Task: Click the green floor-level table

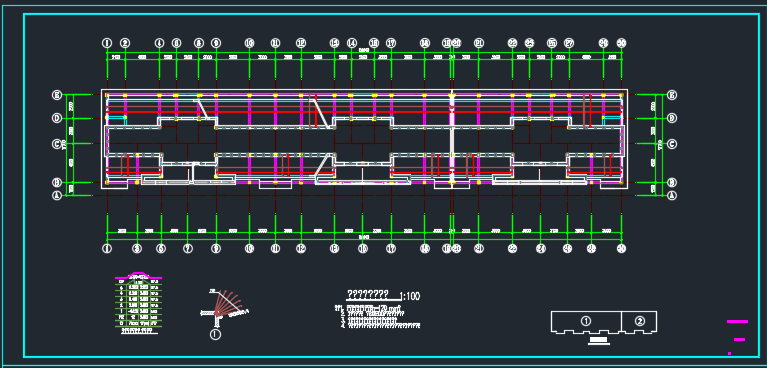Action: click(139, 302)
